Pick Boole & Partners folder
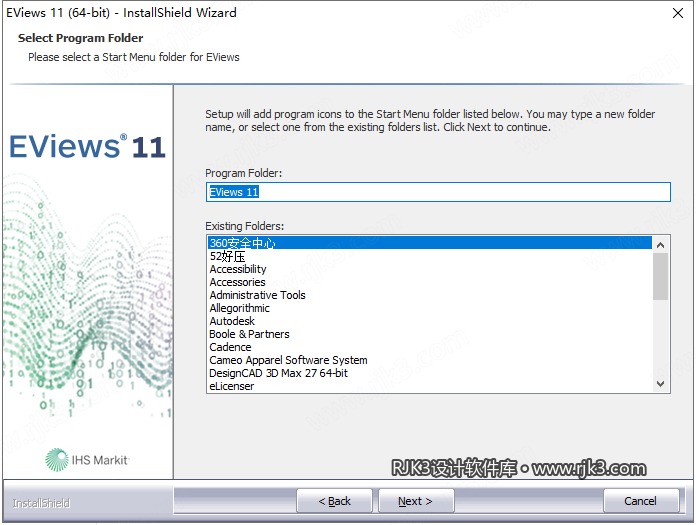696x525 pixels. (430, 334)
